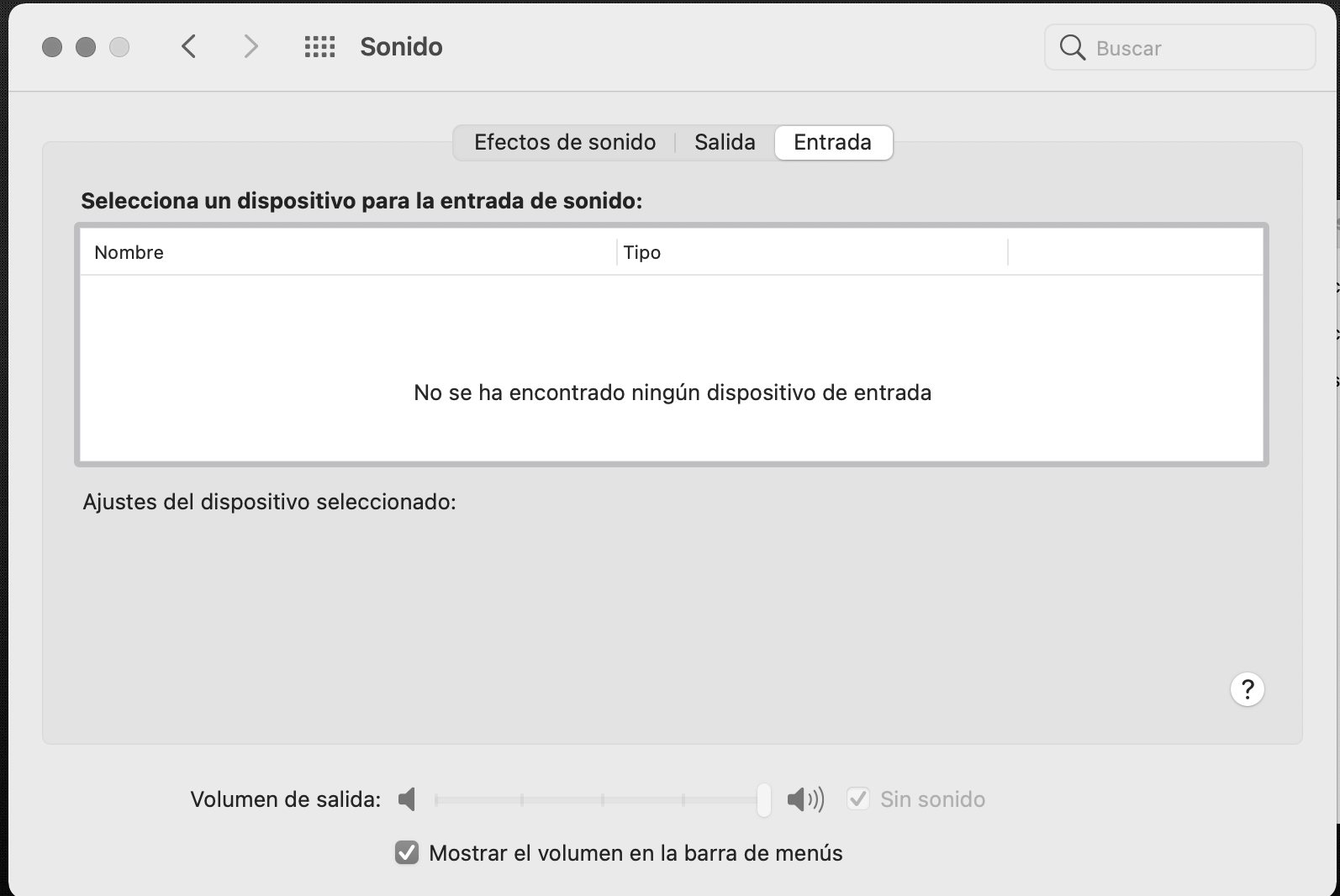The image size is (1340, 896).
Task: Click 'No se ha encontrado ningún dispositivo de entrada'
Action: coord(673,393)
